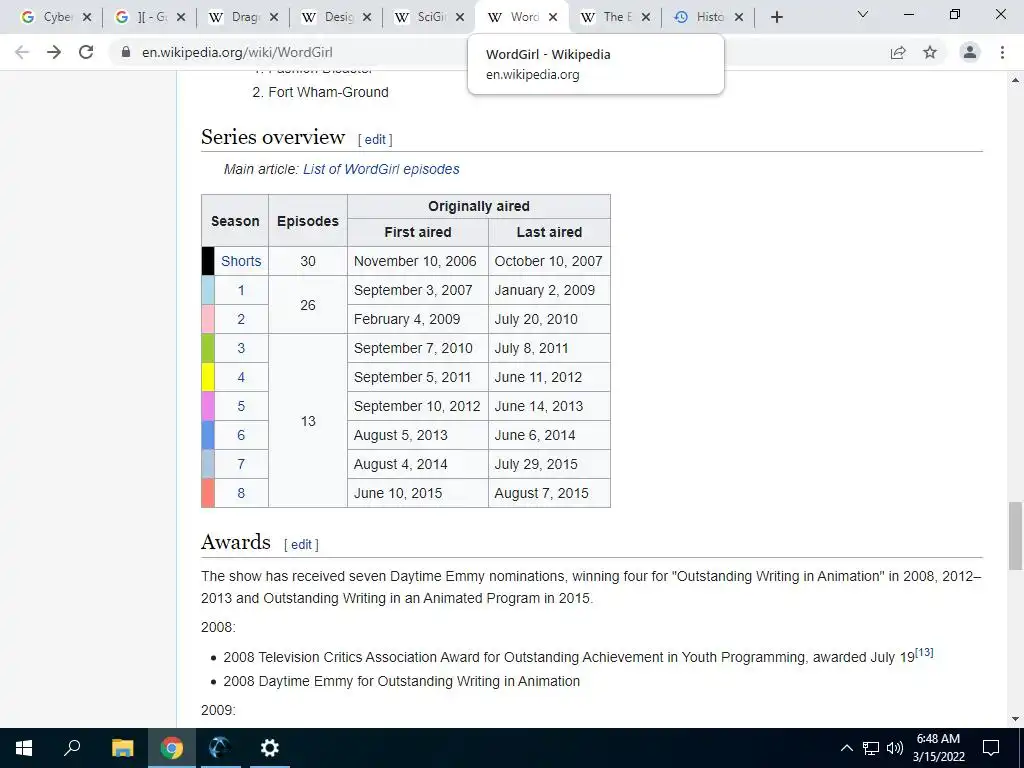Click the scrollbar up arrow
Image resolution: width=1024 pixels, height=768 pixels.
tap(1015, 80)
